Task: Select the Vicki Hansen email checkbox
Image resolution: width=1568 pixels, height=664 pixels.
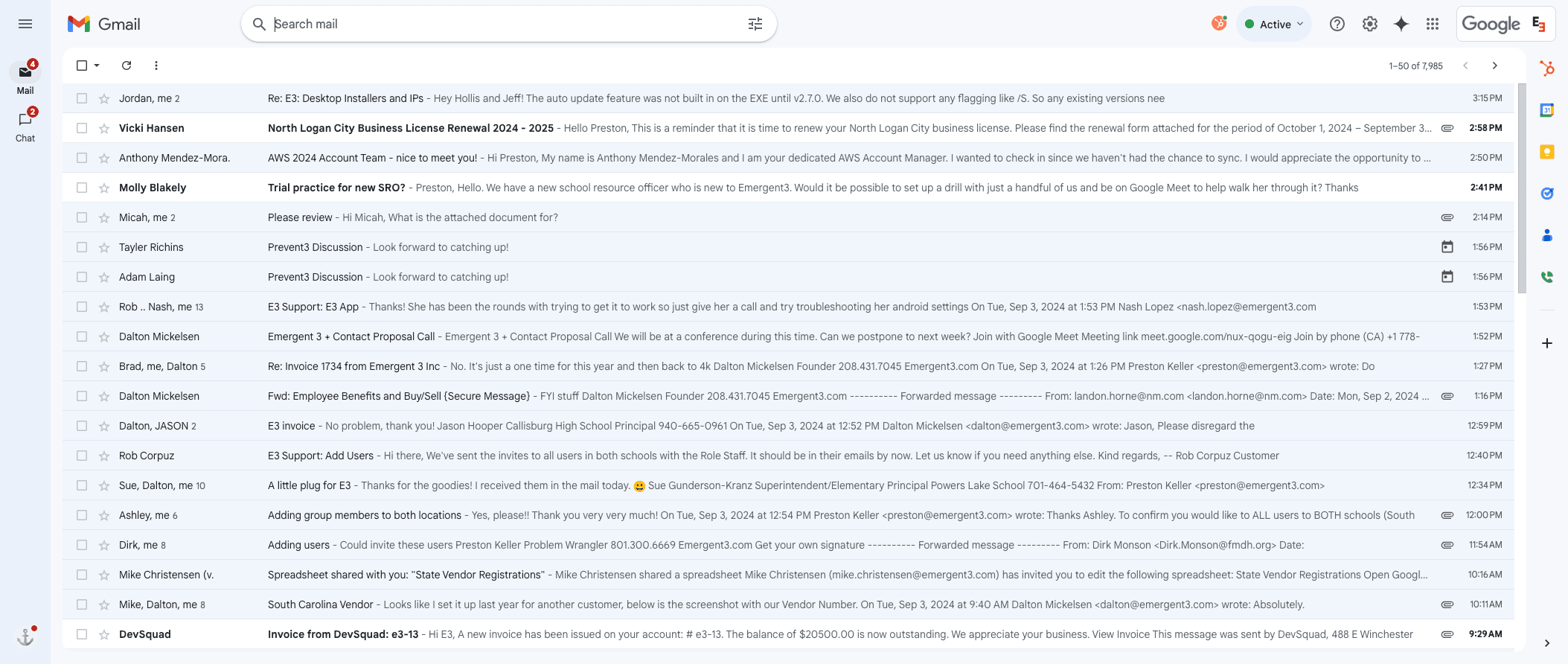Action: [82, 128]
